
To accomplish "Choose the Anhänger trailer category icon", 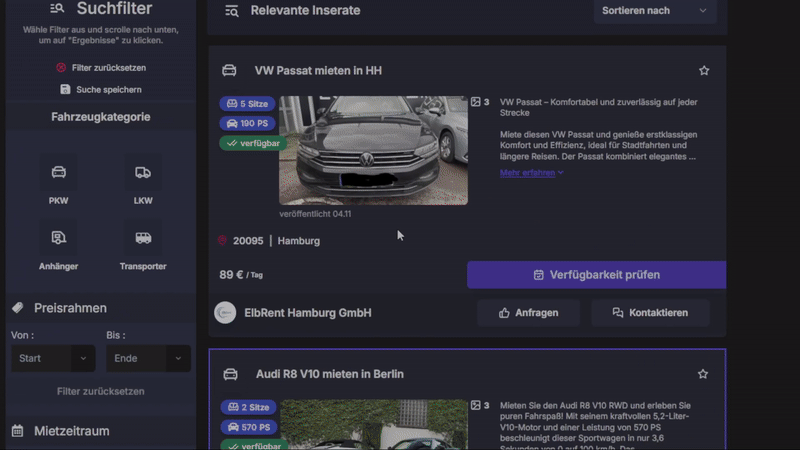I will 58,238.
